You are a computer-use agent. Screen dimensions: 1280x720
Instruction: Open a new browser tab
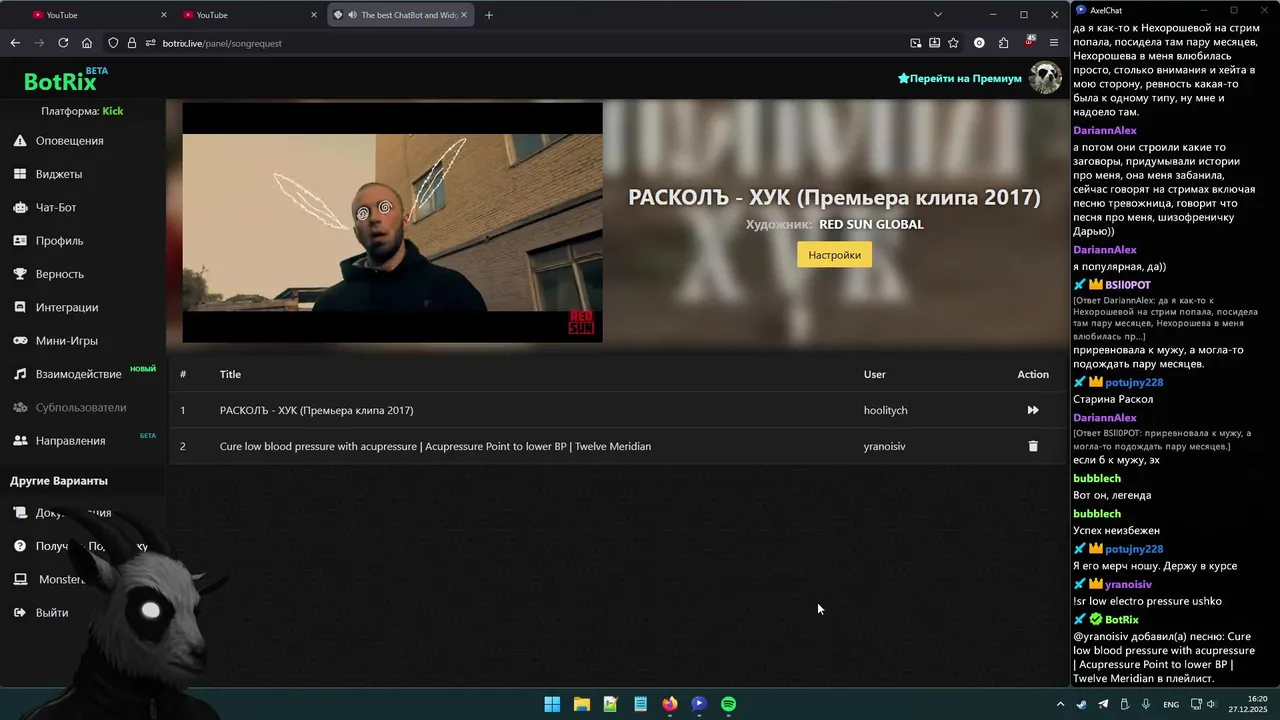click(x=489, y=15)
